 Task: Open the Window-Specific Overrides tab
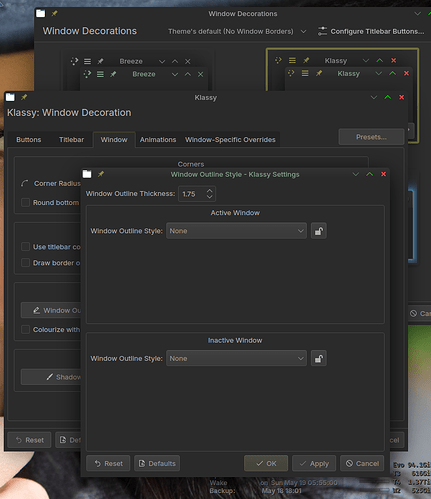tap(230, 140)
